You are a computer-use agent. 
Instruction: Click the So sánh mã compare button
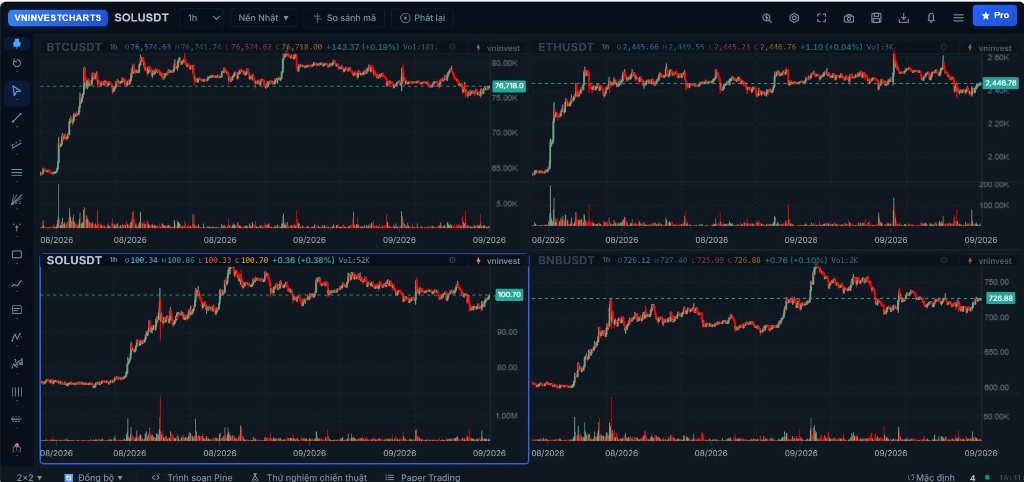(344, 18)
